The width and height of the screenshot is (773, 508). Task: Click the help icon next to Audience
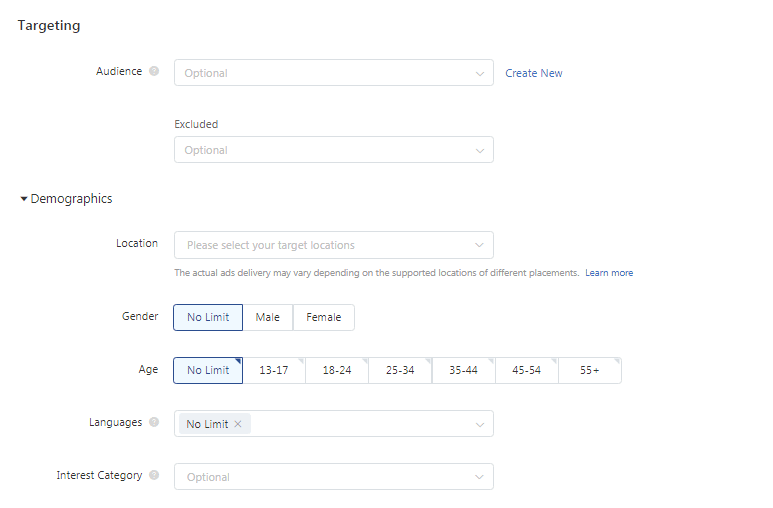click(154, 72)
